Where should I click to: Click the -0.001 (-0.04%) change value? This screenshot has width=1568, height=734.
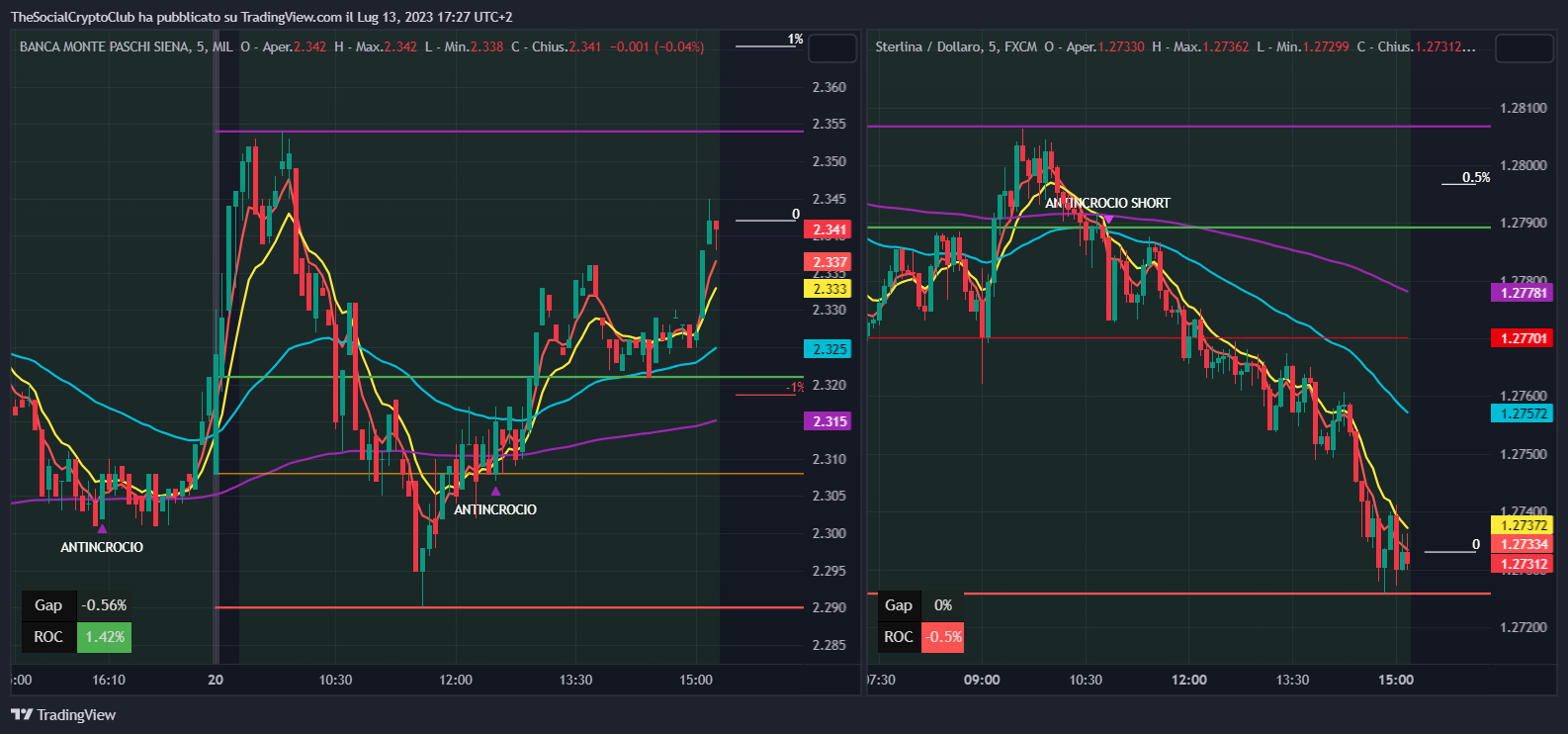click(656, 46)
